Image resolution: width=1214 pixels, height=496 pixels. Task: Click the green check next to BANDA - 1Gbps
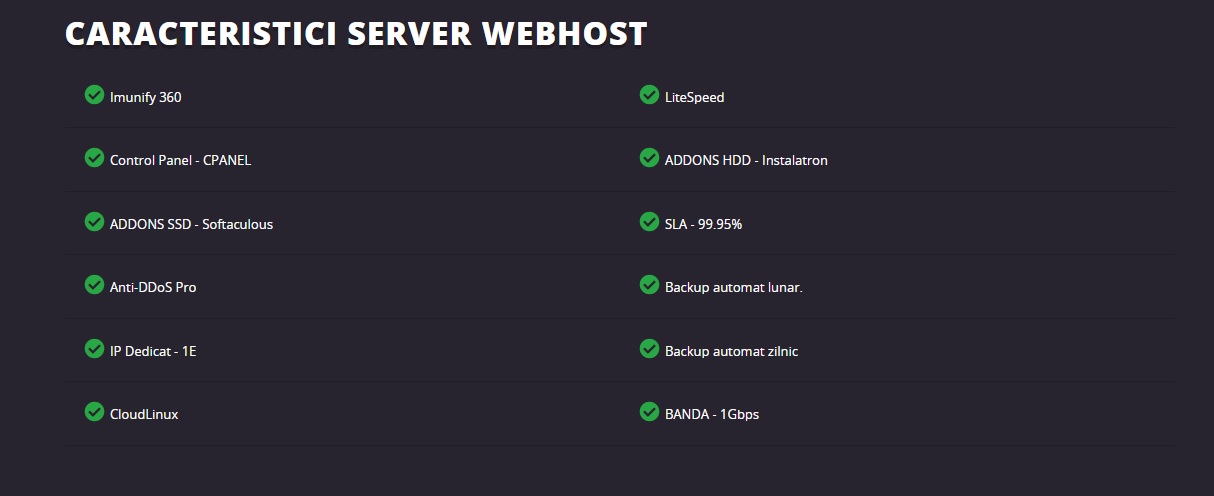click(649, 412)
